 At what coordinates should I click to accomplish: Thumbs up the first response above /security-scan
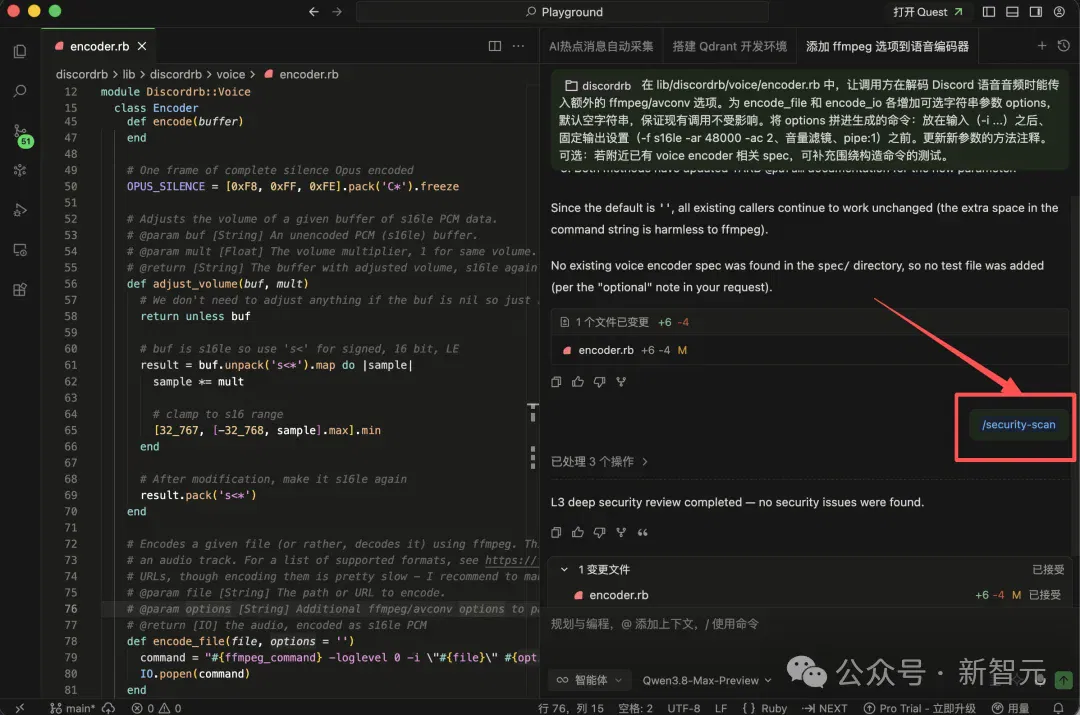tap(578, 382)
